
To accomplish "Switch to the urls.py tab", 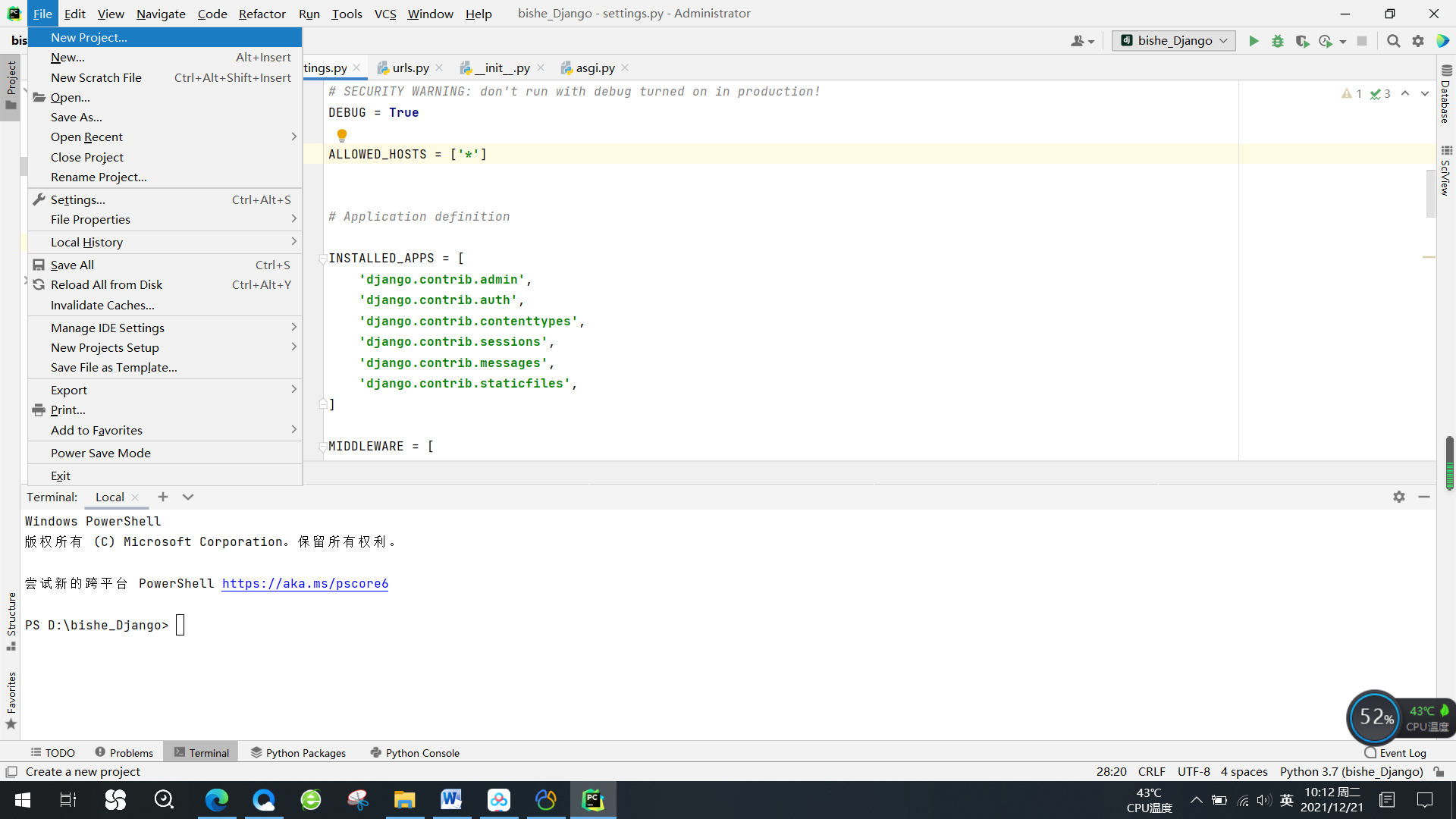I will pos(410,68).
